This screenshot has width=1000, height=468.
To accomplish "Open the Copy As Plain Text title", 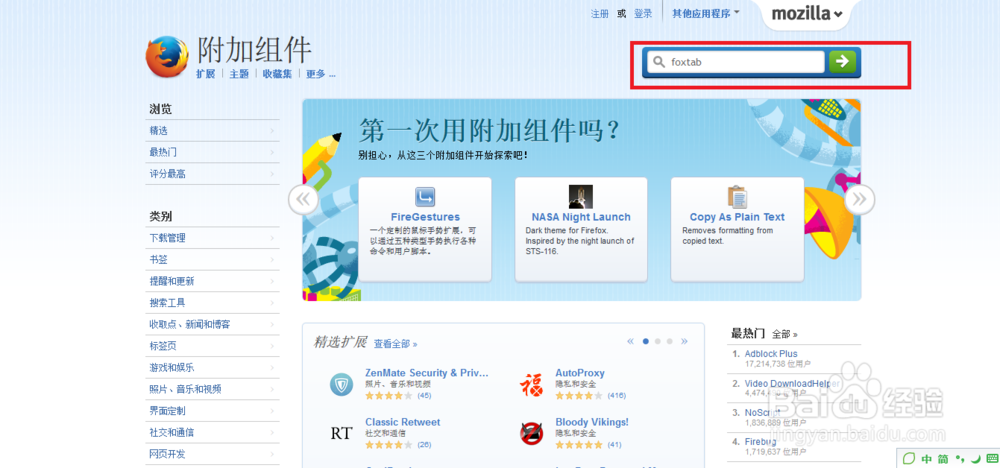I will 737,217.
